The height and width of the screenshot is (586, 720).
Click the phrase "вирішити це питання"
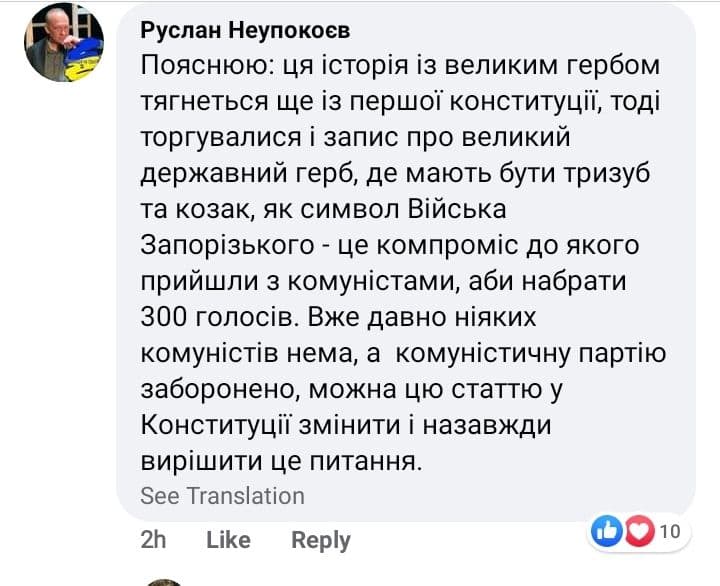click(278, 460)
